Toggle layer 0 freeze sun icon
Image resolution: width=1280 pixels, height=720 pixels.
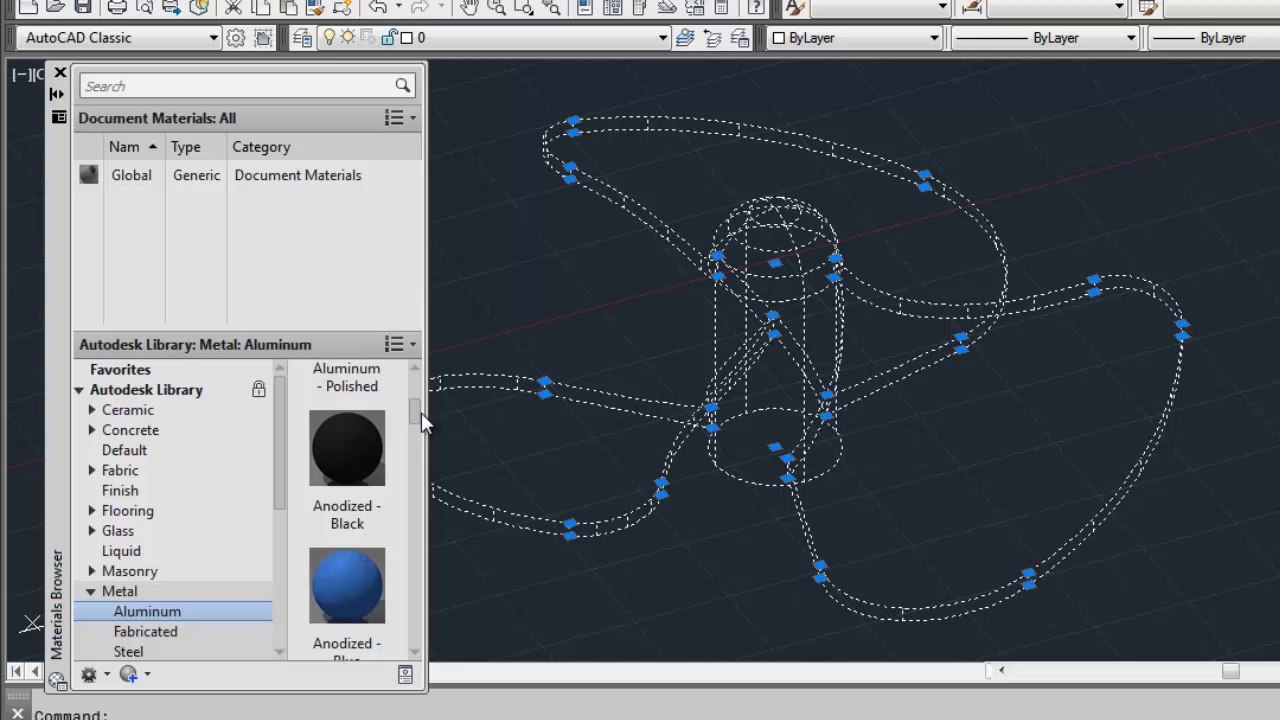tap(348, 38)
